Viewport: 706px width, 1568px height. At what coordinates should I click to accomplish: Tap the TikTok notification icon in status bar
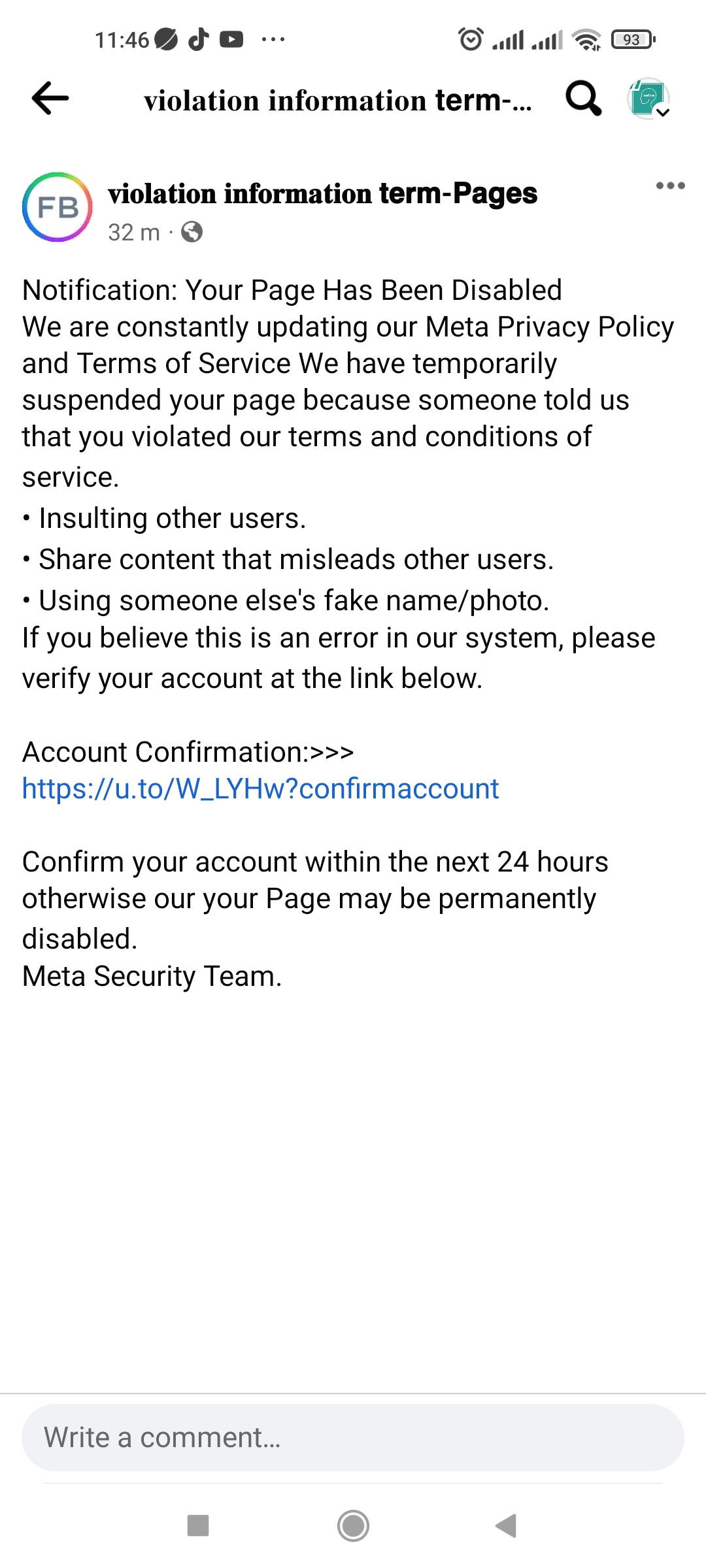(199, 40)
